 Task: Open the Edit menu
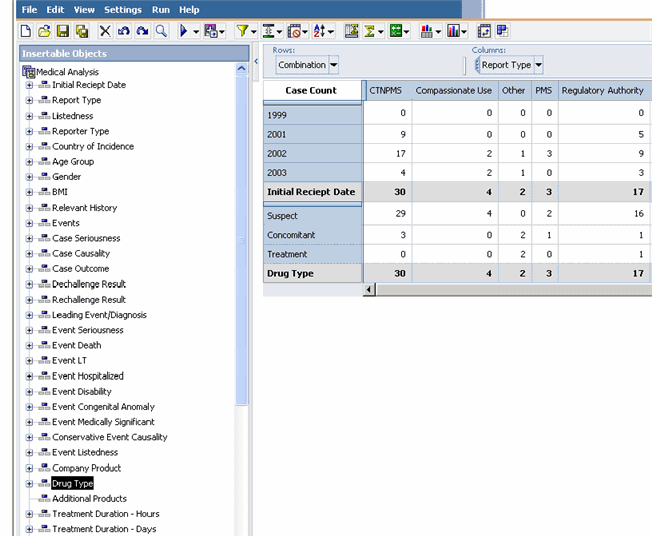click(55, 10)
